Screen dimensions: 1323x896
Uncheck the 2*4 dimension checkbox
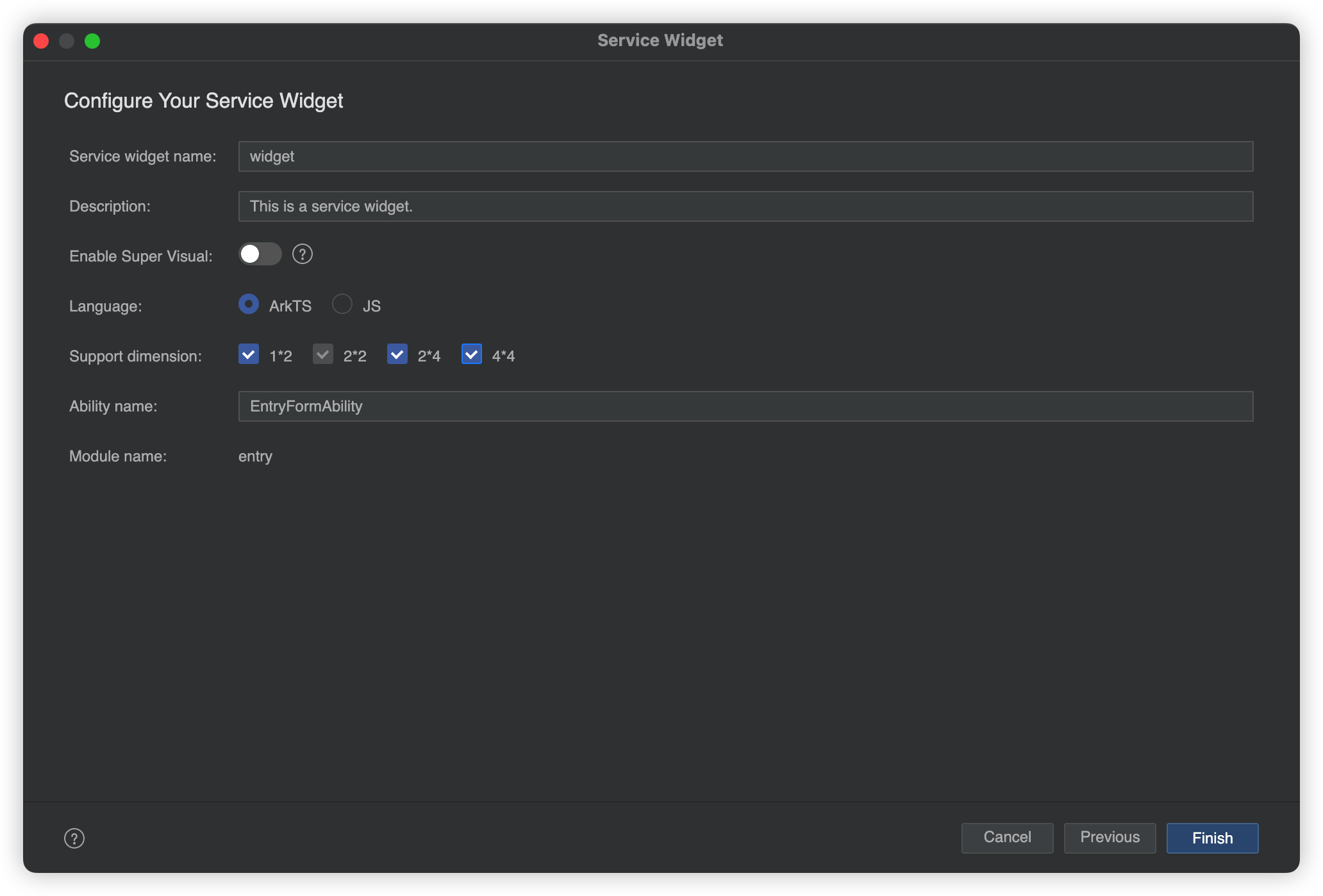click(x=397, y=354)
